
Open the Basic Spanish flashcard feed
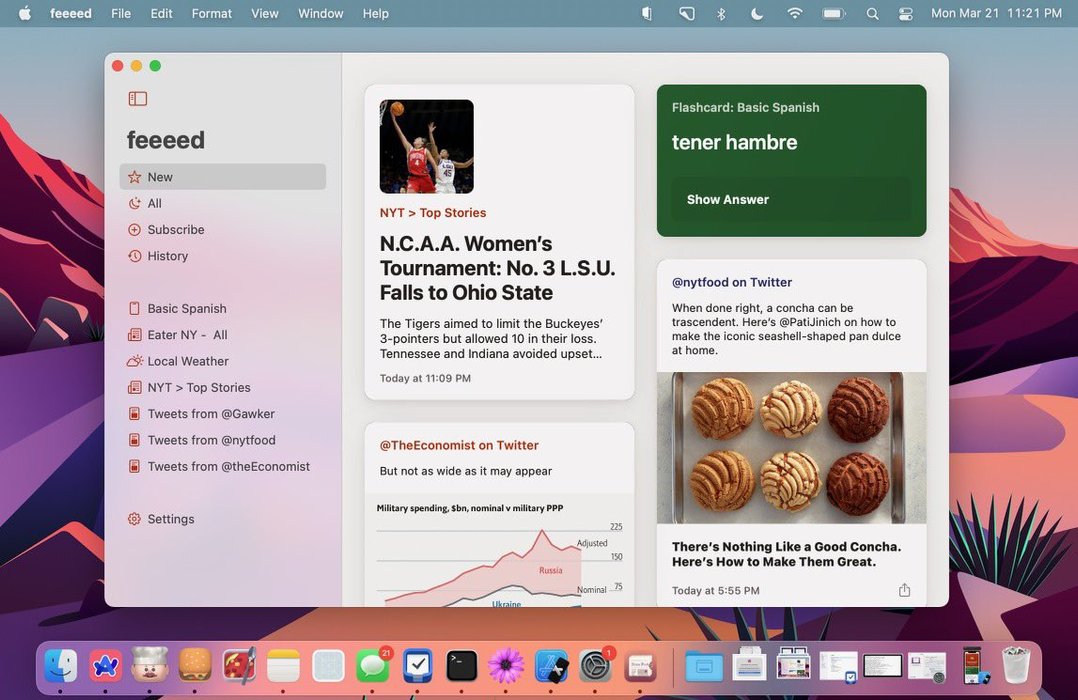click(186, 309)
